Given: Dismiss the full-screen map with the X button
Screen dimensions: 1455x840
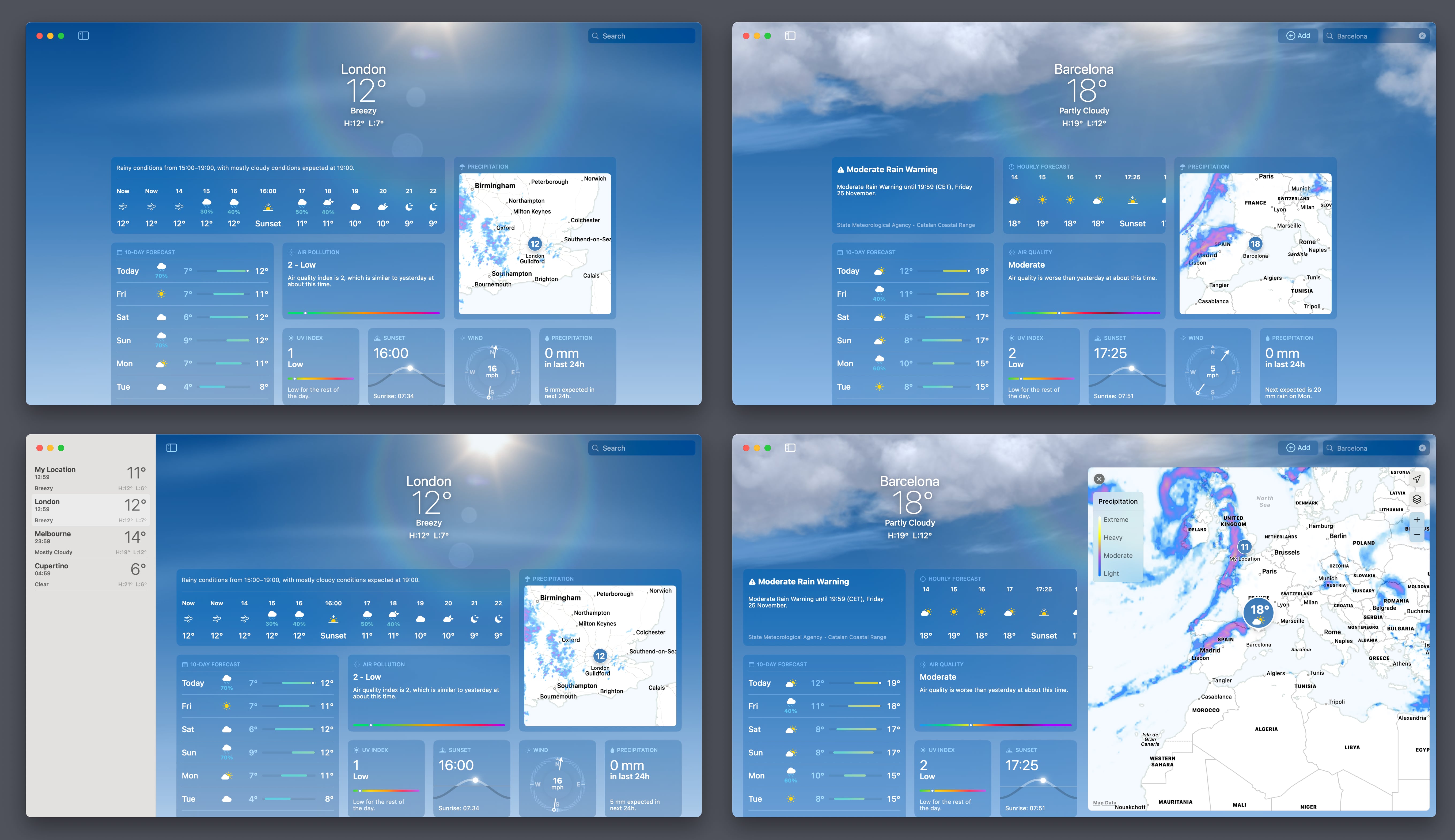Looking at the screenshot, I should [1100, 478].
